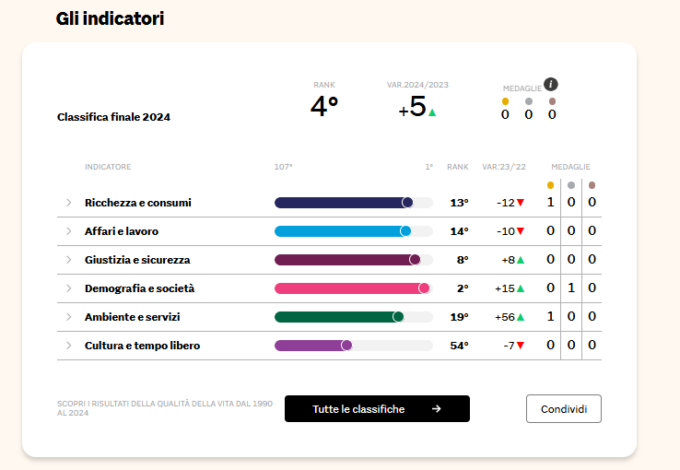
Task: Expand the Affari e lavoro chevron
Action: [69, 231]
